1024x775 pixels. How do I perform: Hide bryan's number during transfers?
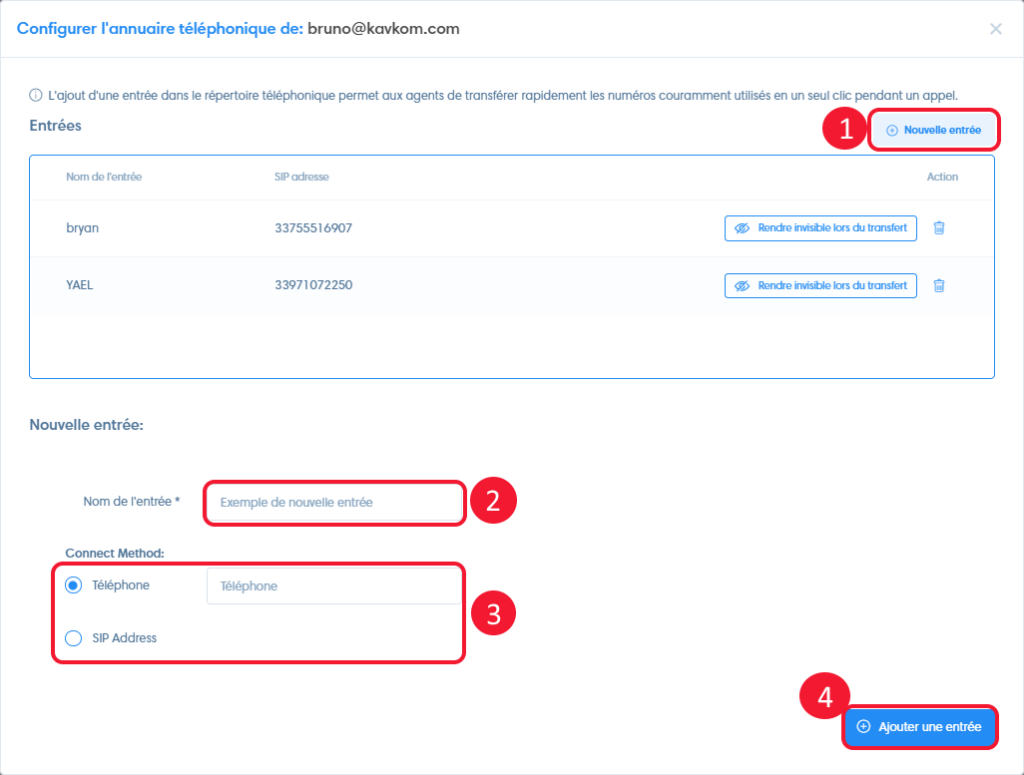(x=820, y=228)
